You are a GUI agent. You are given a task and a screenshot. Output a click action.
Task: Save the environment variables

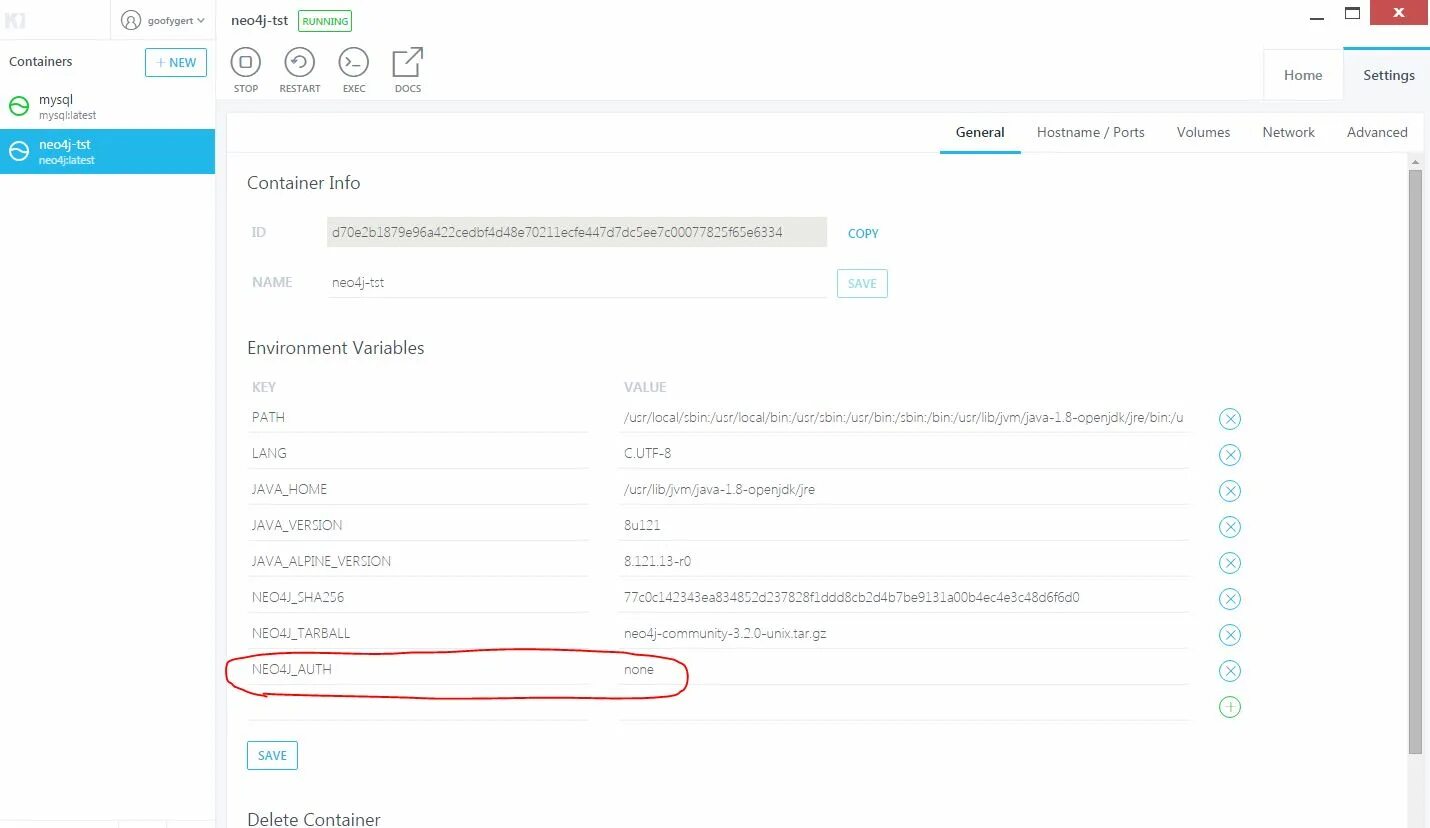[x=272, y=755]
